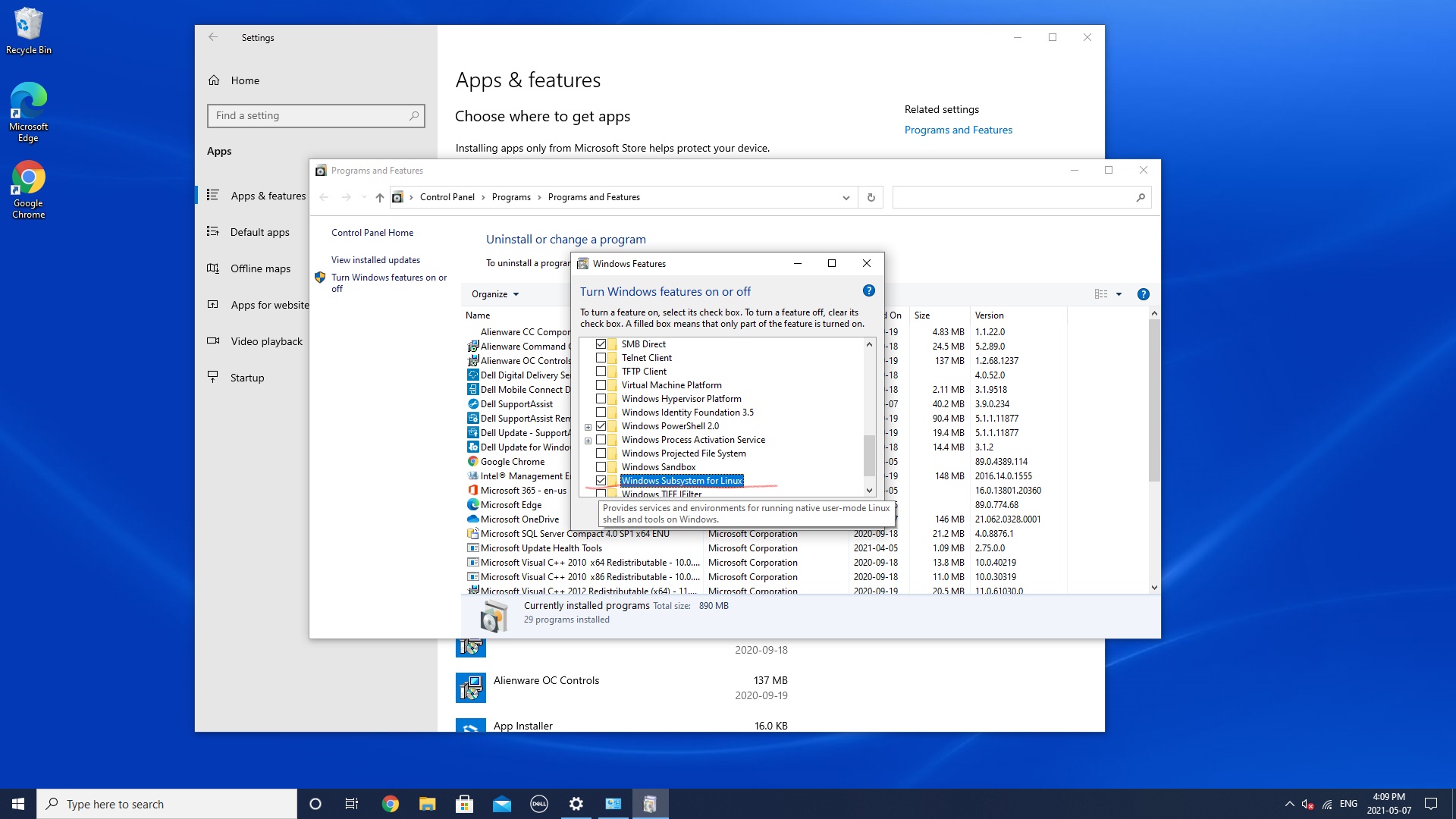Click the Settings back arrow
Viewport: 1456px width, 819px height.
click(213, 37)
